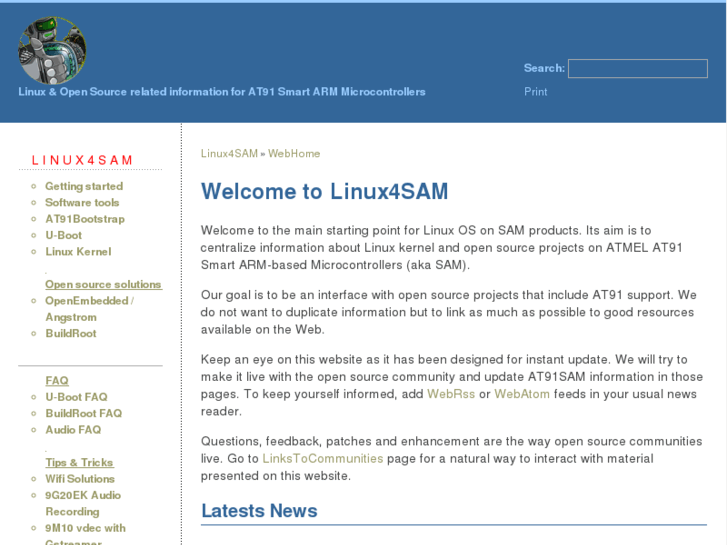Open U-Boot sidebar link
Screen dimensions: 727x545
[x=64, y=235]
